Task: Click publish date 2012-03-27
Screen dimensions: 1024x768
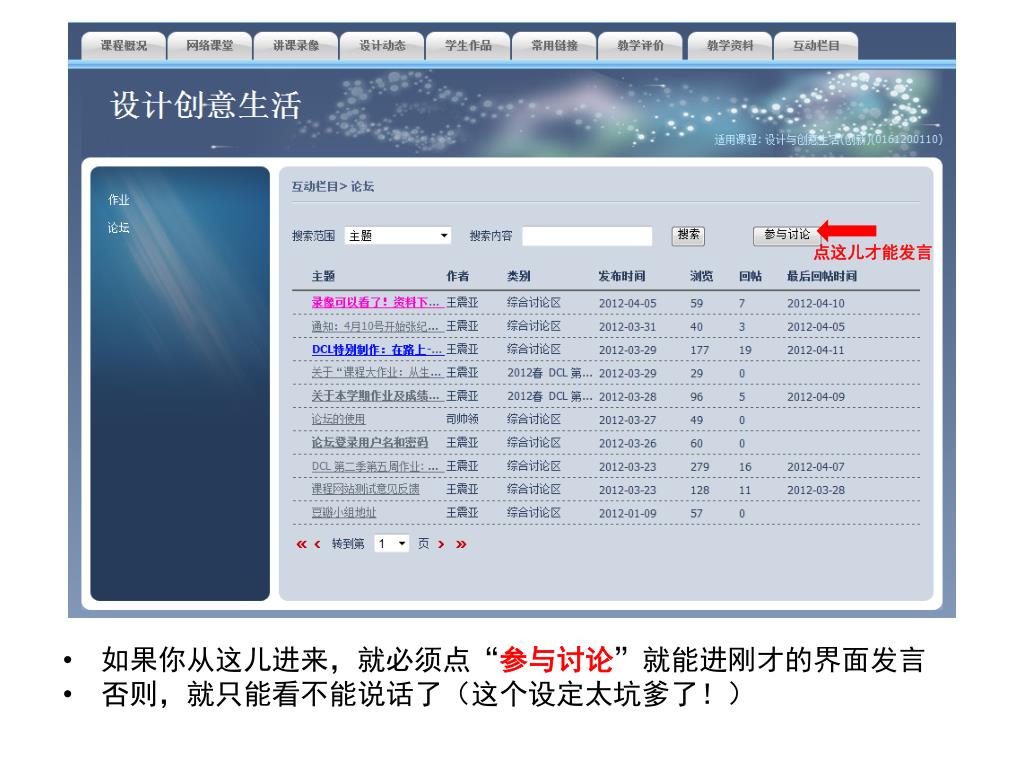Action: click(x=628, y=420)
